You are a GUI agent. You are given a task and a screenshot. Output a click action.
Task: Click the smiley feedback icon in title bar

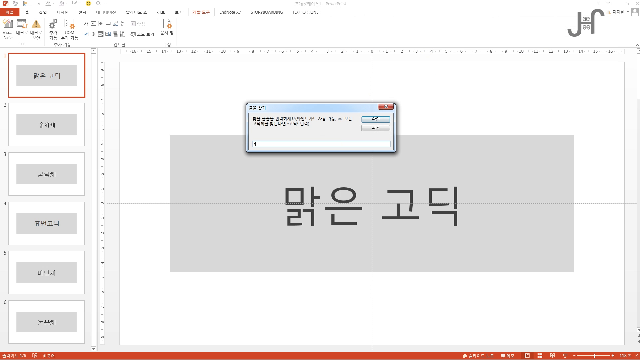tap(88, 3)
